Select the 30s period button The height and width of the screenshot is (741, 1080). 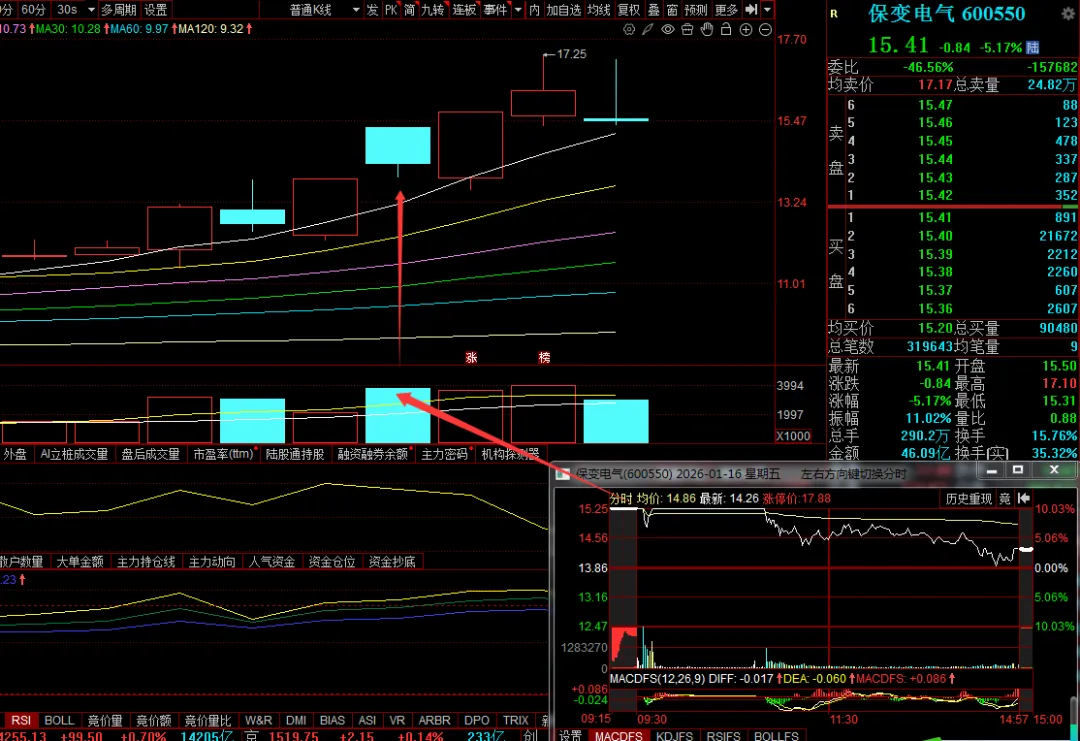point(68,10)
